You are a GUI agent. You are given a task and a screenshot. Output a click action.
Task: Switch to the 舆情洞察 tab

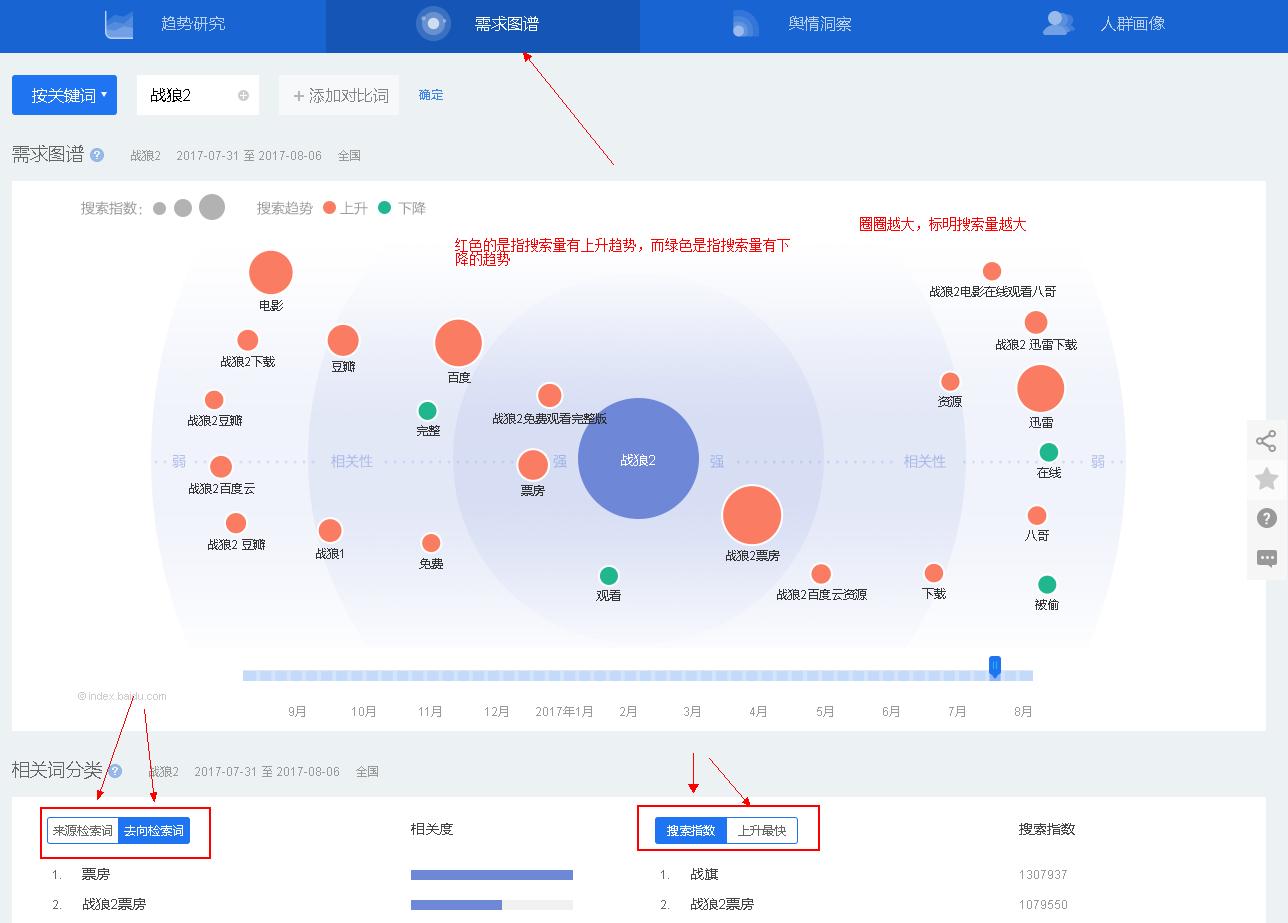tap(818, 24)
